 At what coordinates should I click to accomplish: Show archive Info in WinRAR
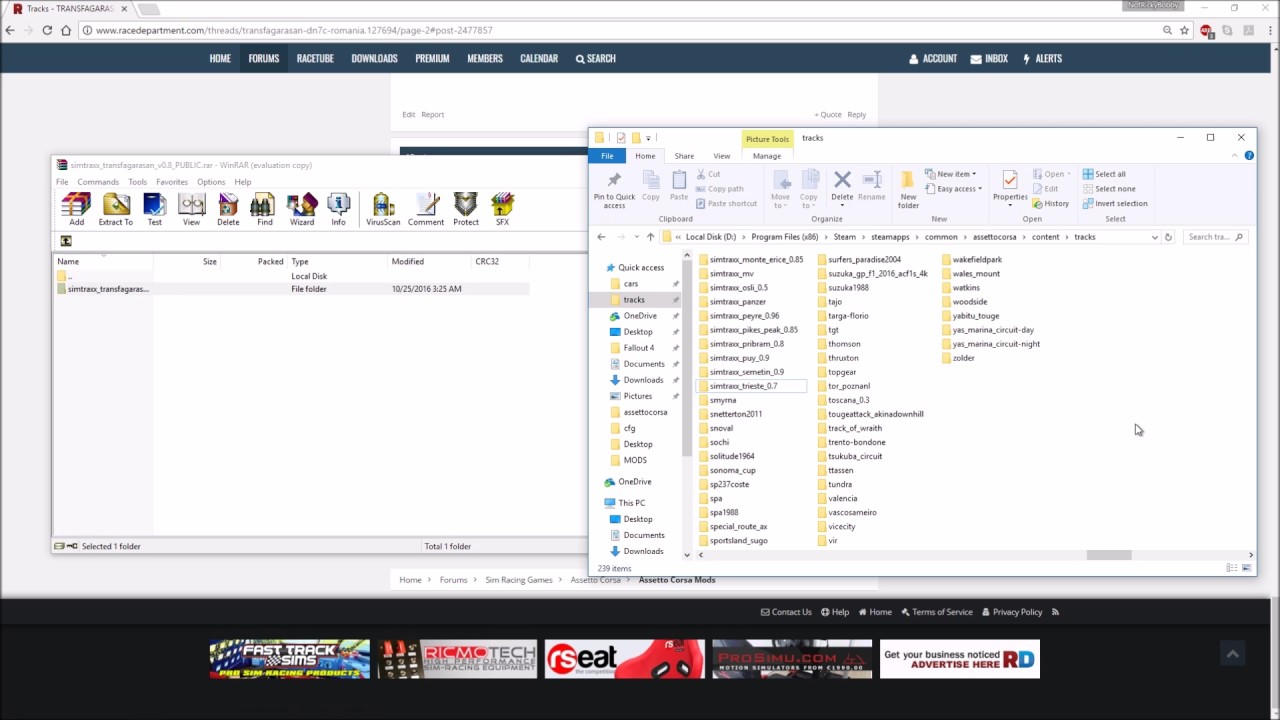[x=338, y=208]
